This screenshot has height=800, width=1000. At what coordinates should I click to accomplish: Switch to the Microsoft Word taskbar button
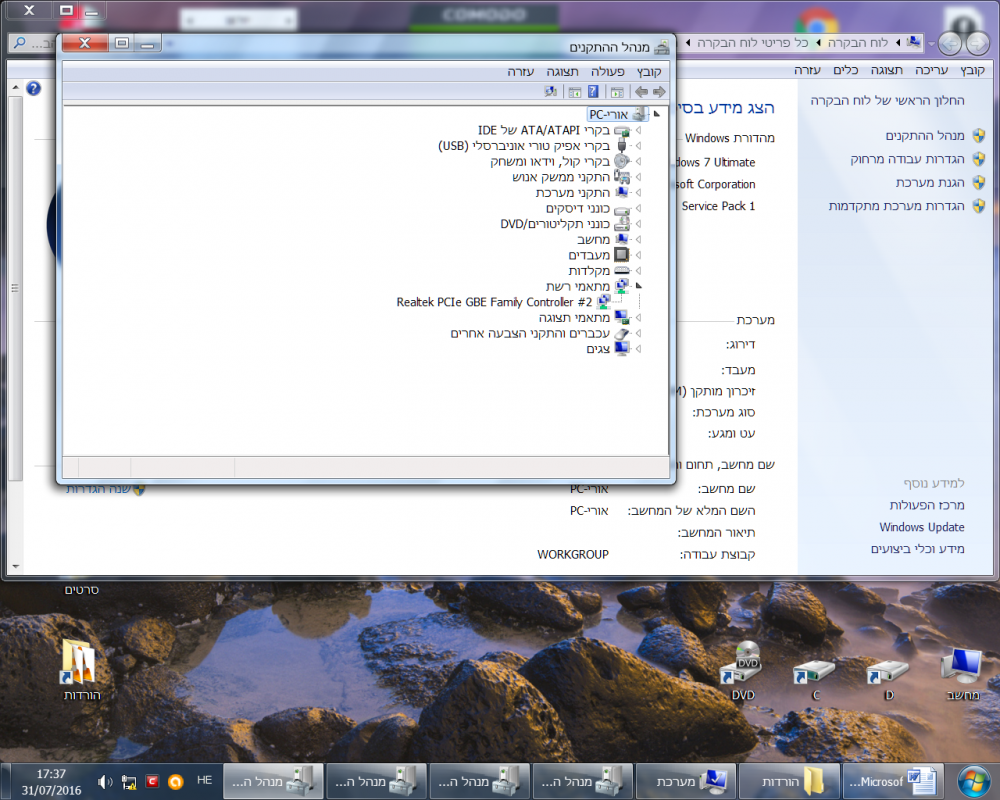click(x=891, y=781)
